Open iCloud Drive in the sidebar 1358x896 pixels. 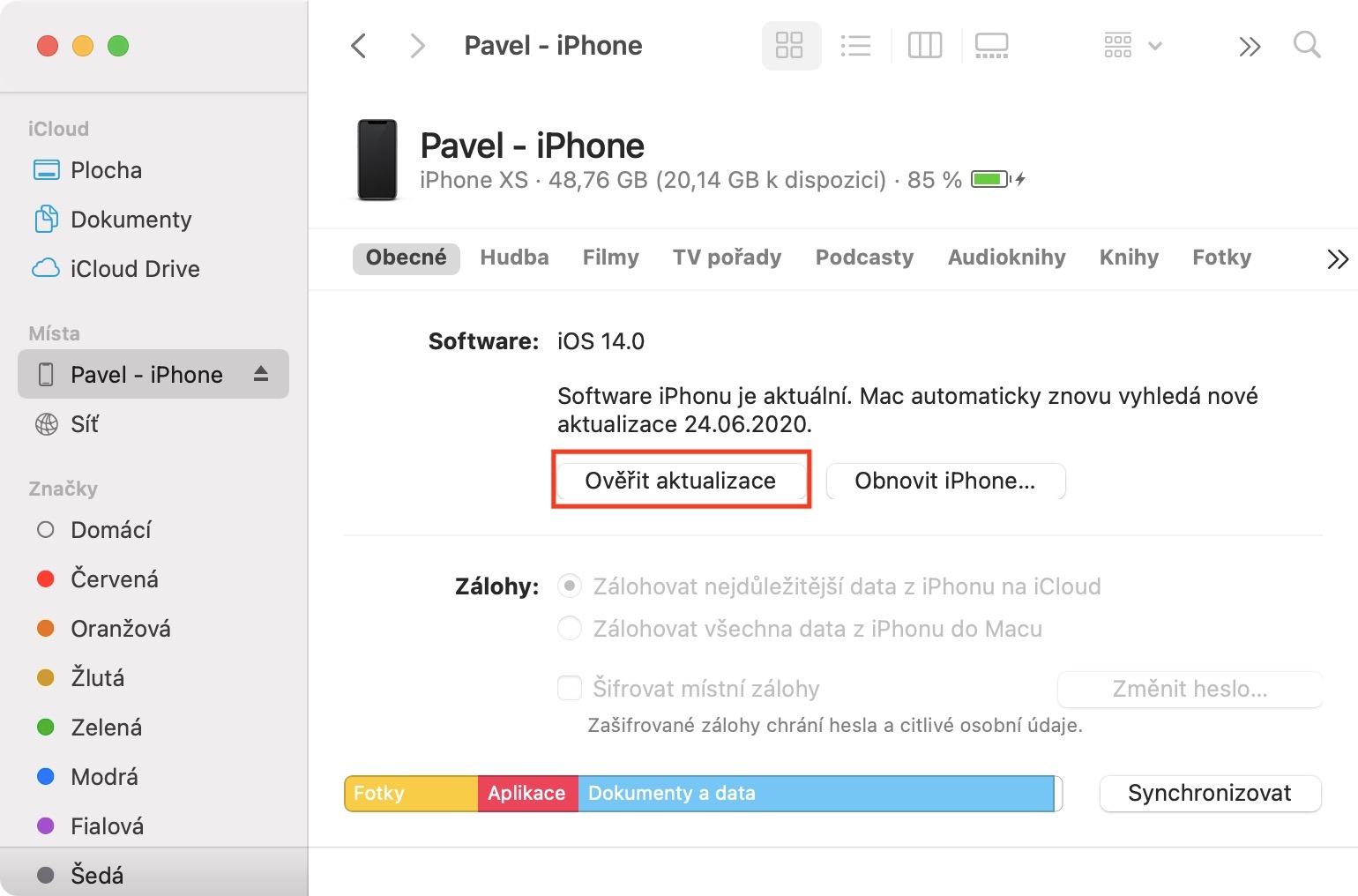135,268
